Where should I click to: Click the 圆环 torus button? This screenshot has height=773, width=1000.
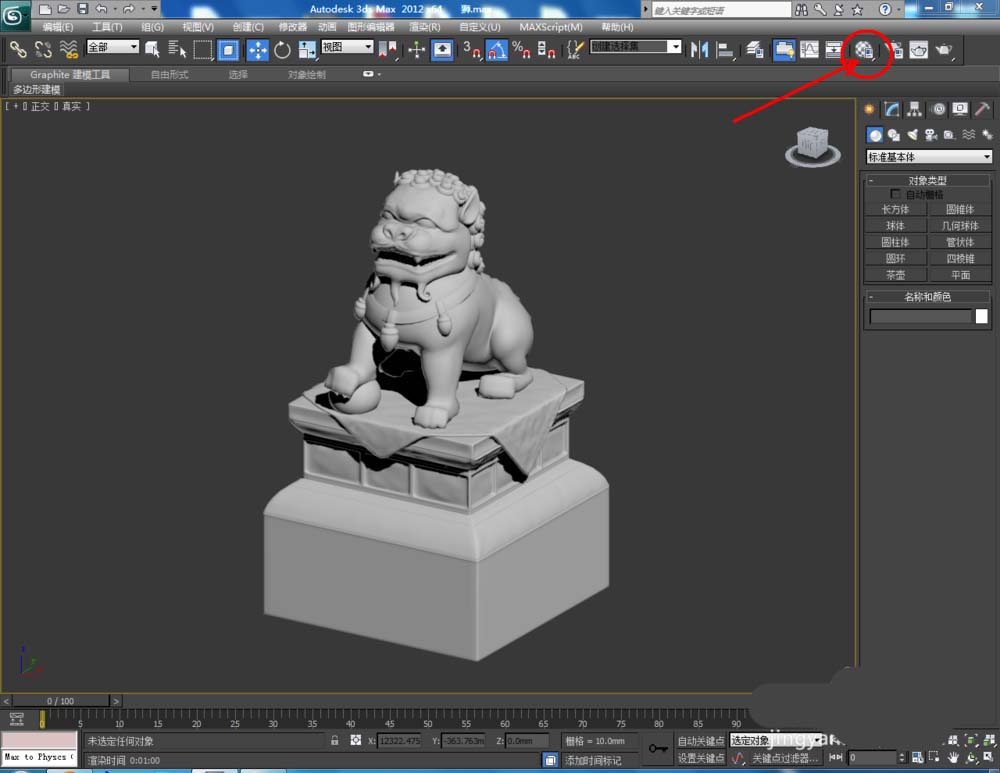tap(895, 258)
